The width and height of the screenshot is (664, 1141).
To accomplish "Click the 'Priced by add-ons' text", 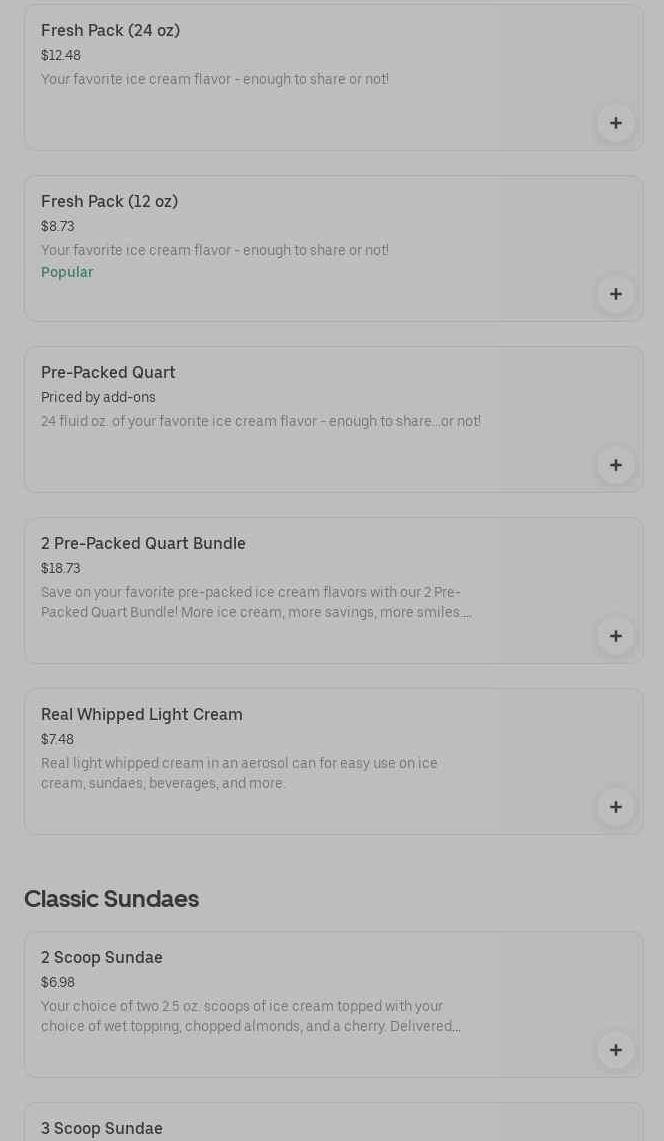I will tap(98, 398).
